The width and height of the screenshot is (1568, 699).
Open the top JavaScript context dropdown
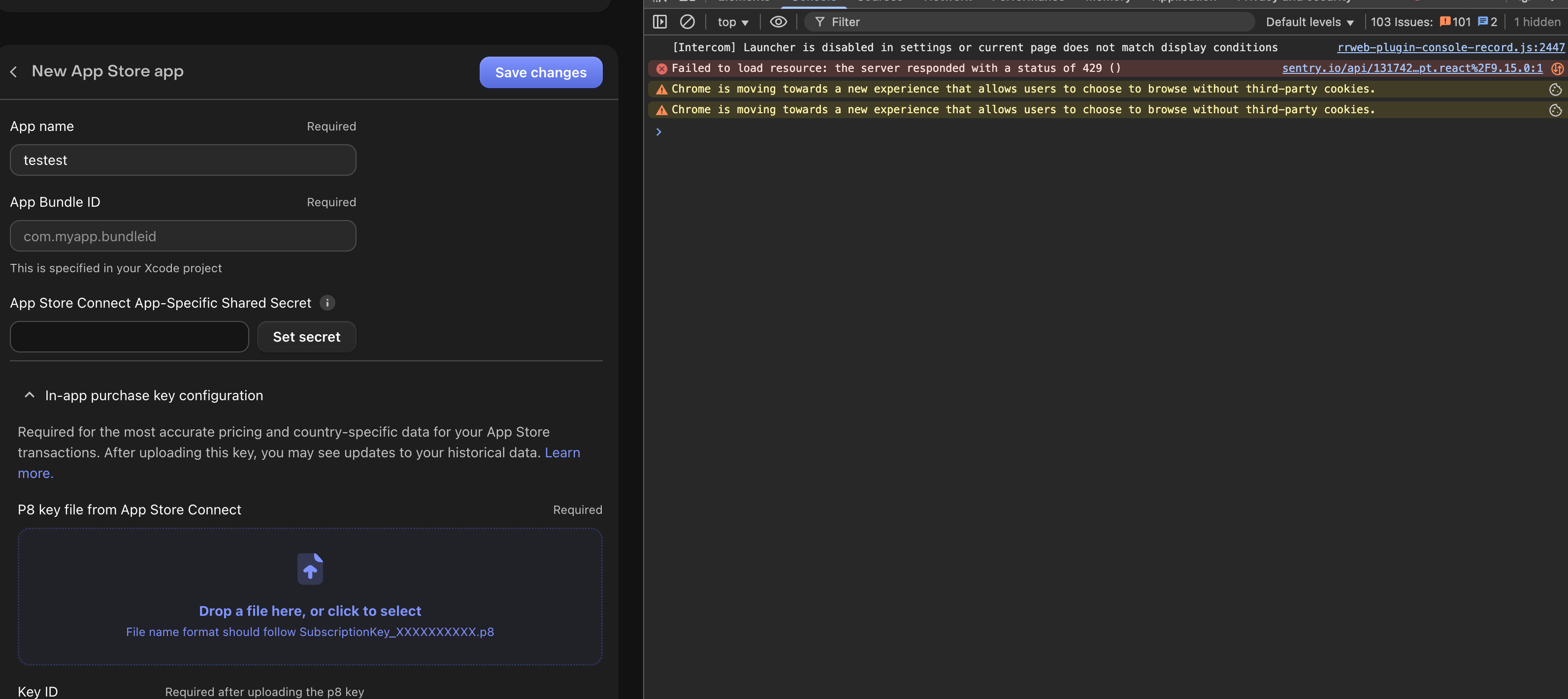tap(733, 22)
